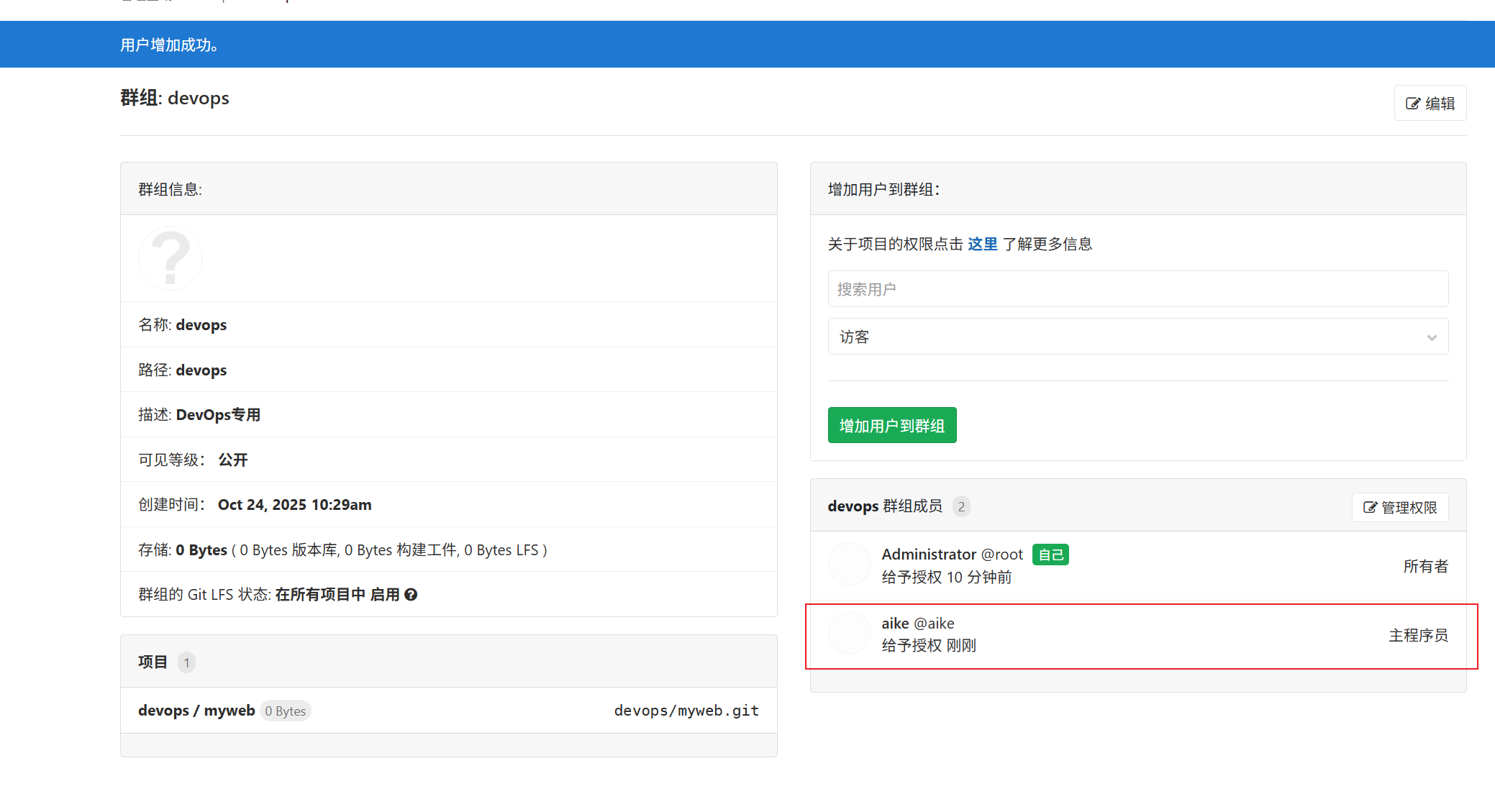Open the devops / myweb project link

tap(196, 711)
